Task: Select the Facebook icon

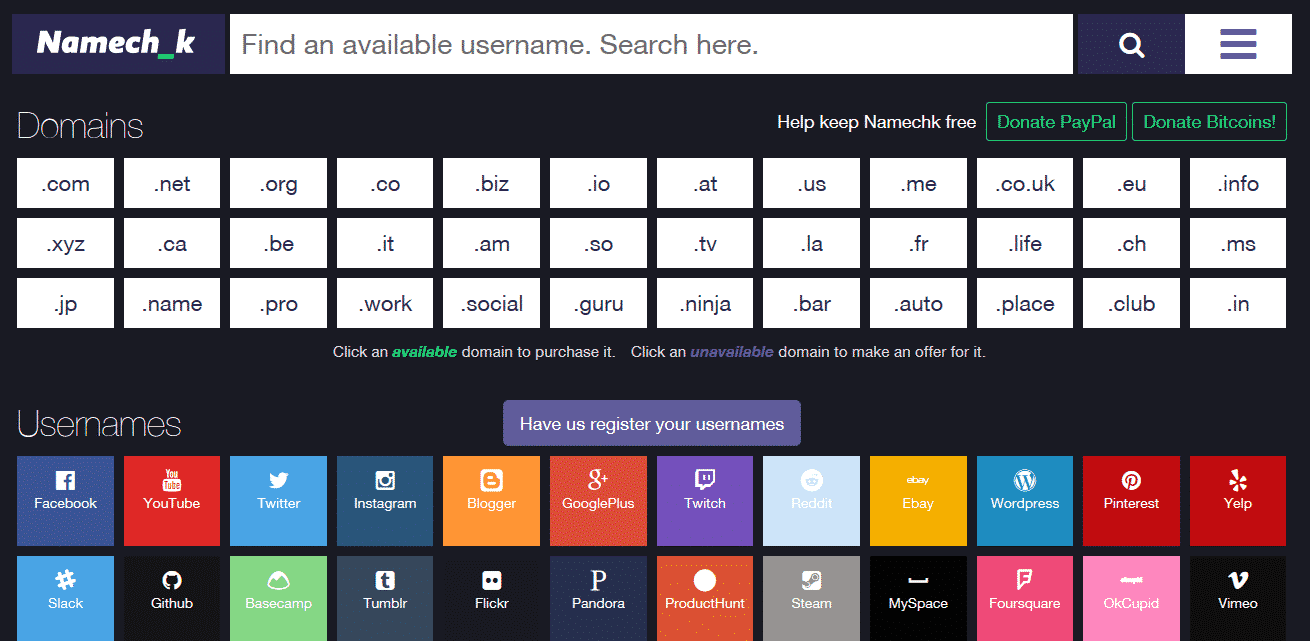Action: point(65,500)
